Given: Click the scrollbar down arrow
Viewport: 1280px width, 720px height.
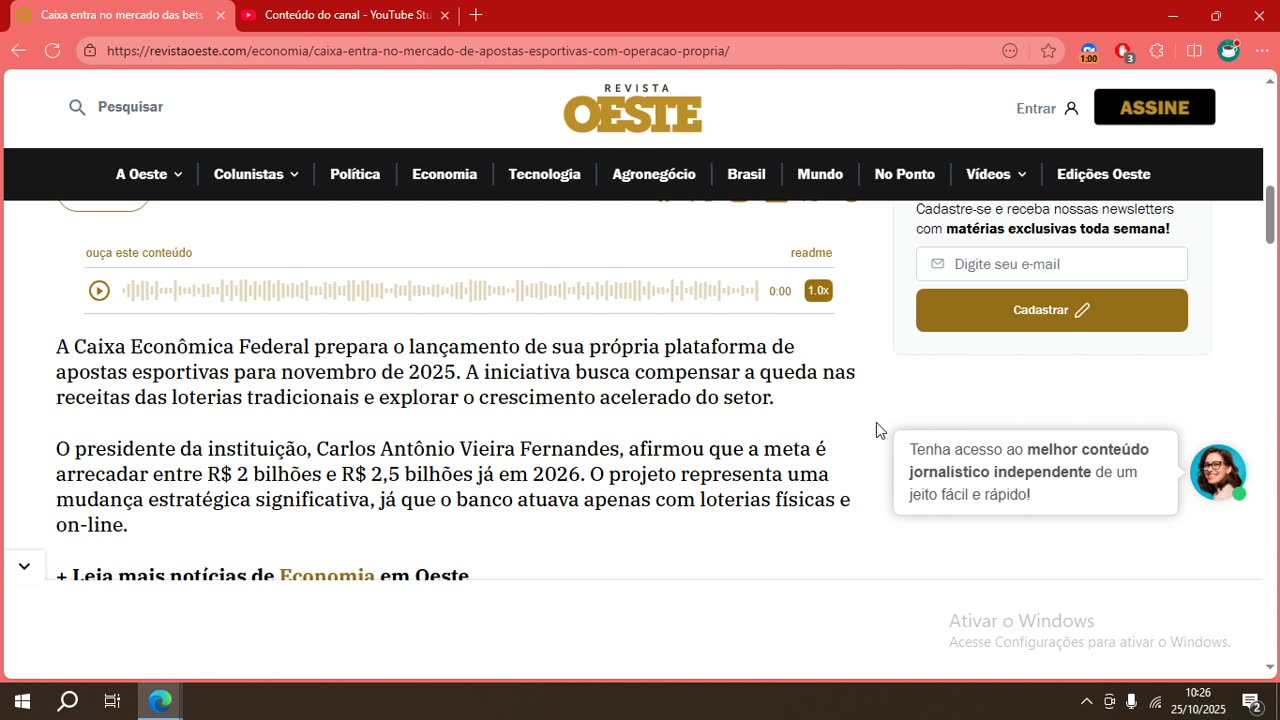Looking at the screenshot, I should click(1270, 667).
